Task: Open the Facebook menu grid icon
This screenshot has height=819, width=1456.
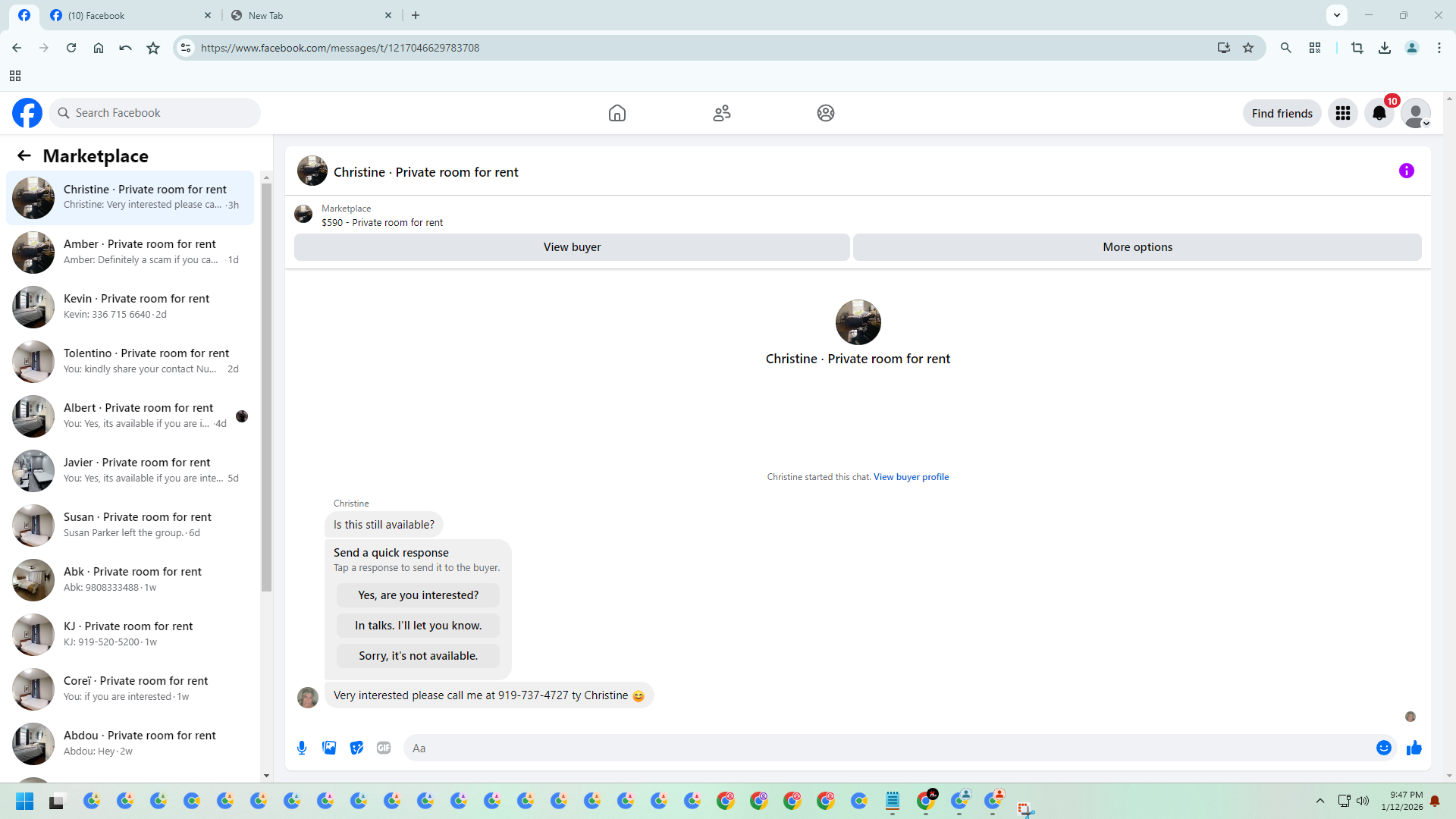Action: 1342,113
